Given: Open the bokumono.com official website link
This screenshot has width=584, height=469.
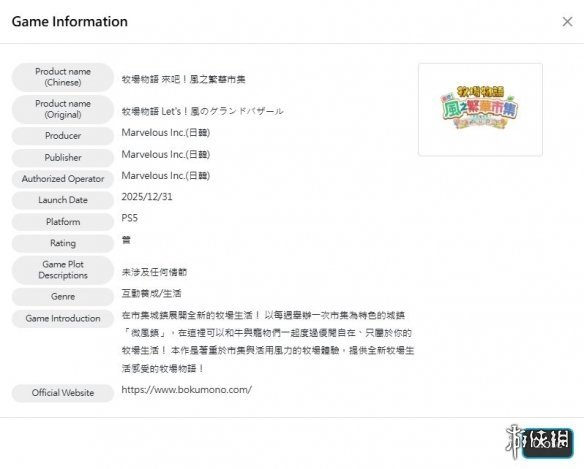Looking at the screenshot, I should tap(187, 390).
